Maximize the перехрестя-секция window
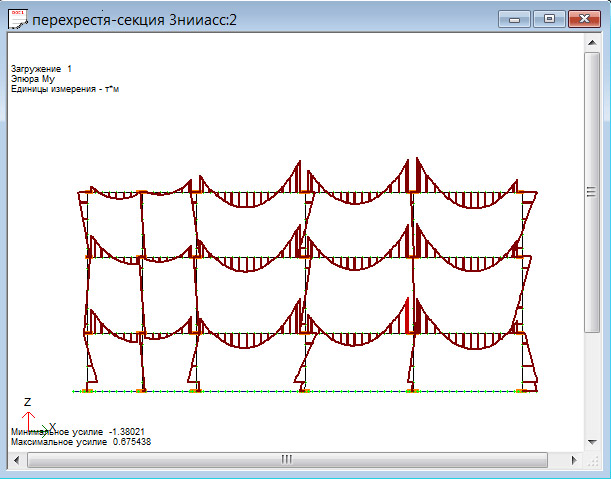The image size is (611, 479). [x=547, y=18]
